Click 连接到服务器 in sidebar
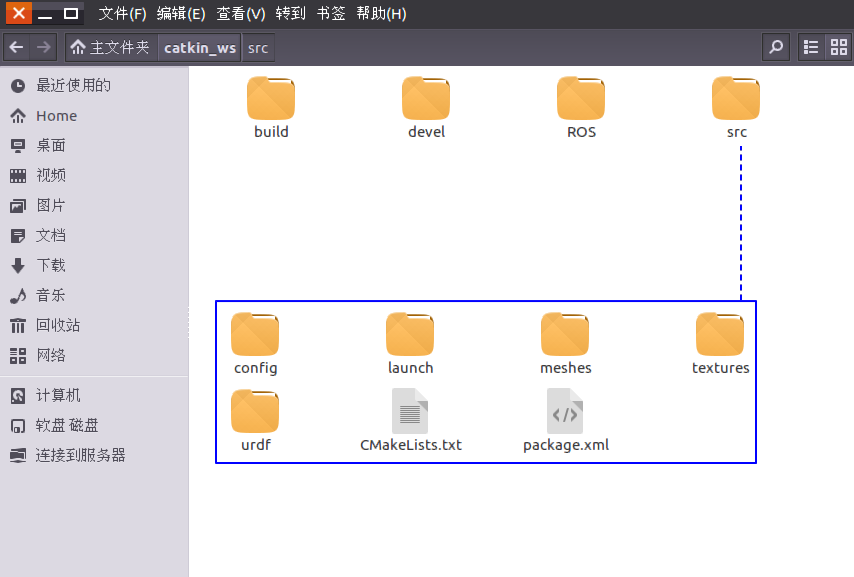 [94, 455]
